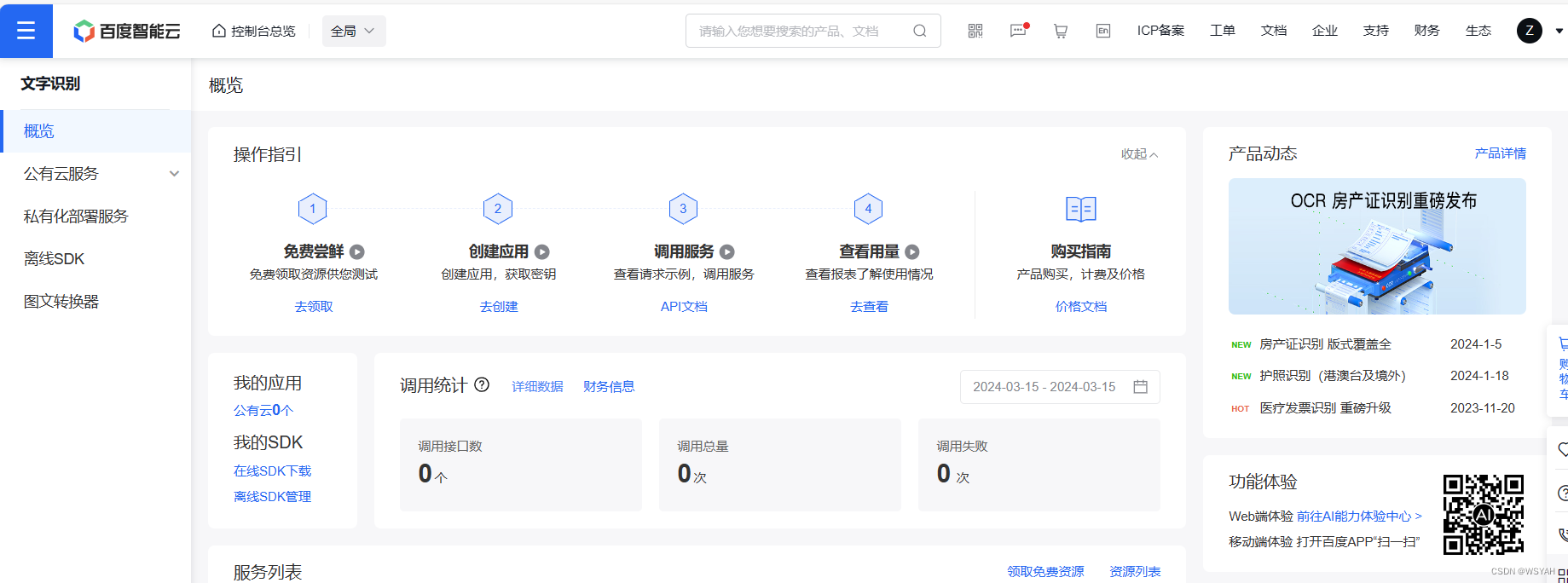Click the calendar icon in date picker
Viewport: 1568px width, 583px height.
(1140, 387)
